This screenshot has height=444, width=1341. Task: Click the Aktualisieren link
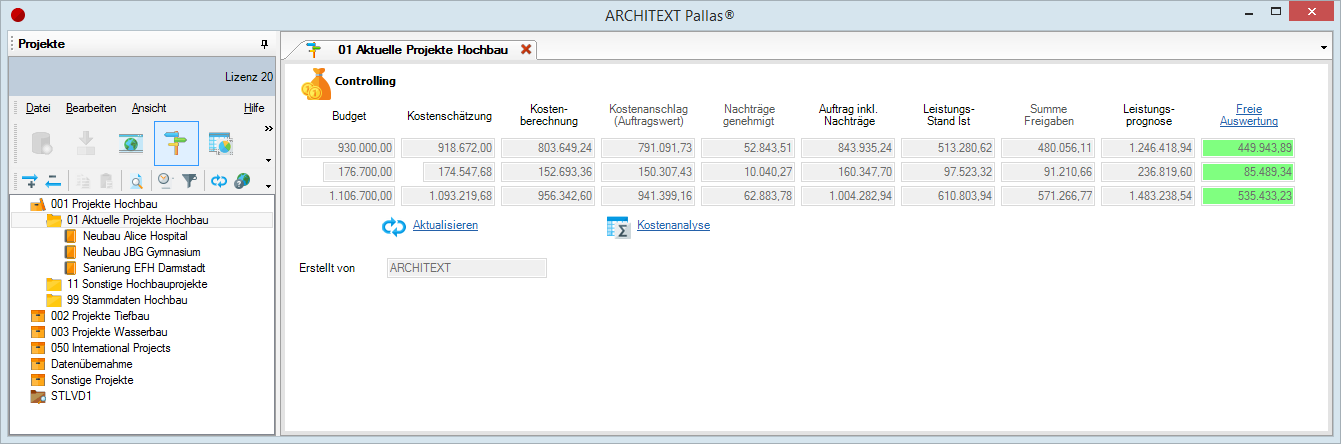445,226
